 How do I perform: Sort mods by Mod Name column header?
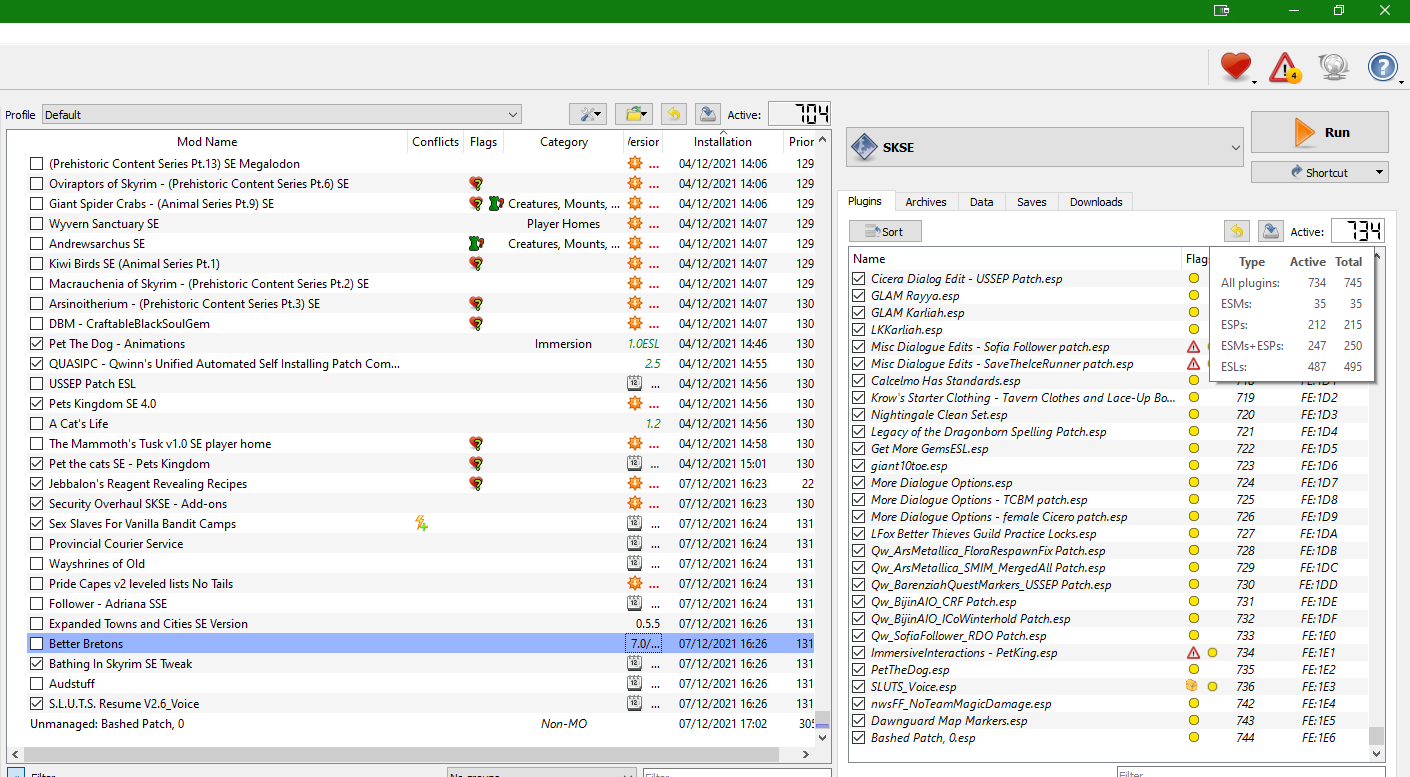tap(207, 142)
